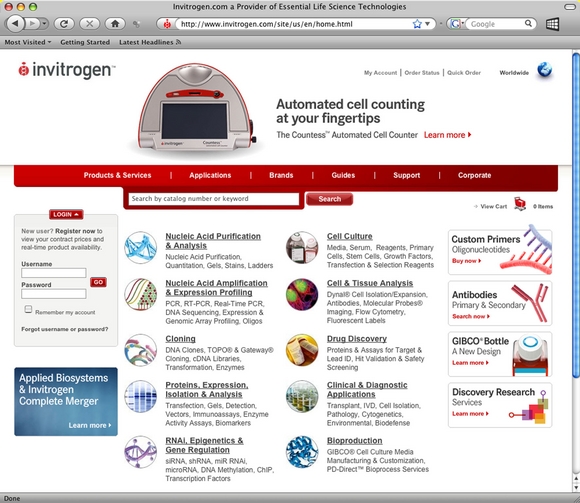
Task: Go back with the browser back arrow
Action: pos(15,24)
